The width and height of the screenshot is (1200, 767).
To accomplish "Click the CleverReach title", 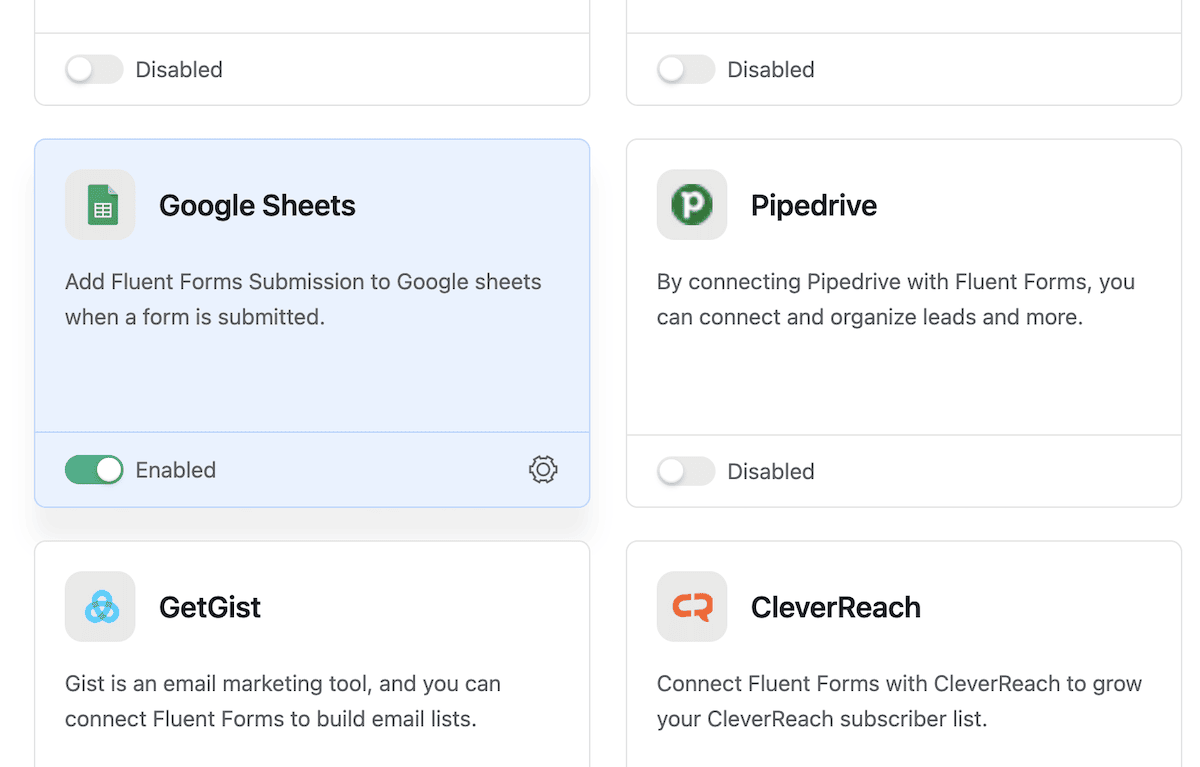I will click(836, 607).
